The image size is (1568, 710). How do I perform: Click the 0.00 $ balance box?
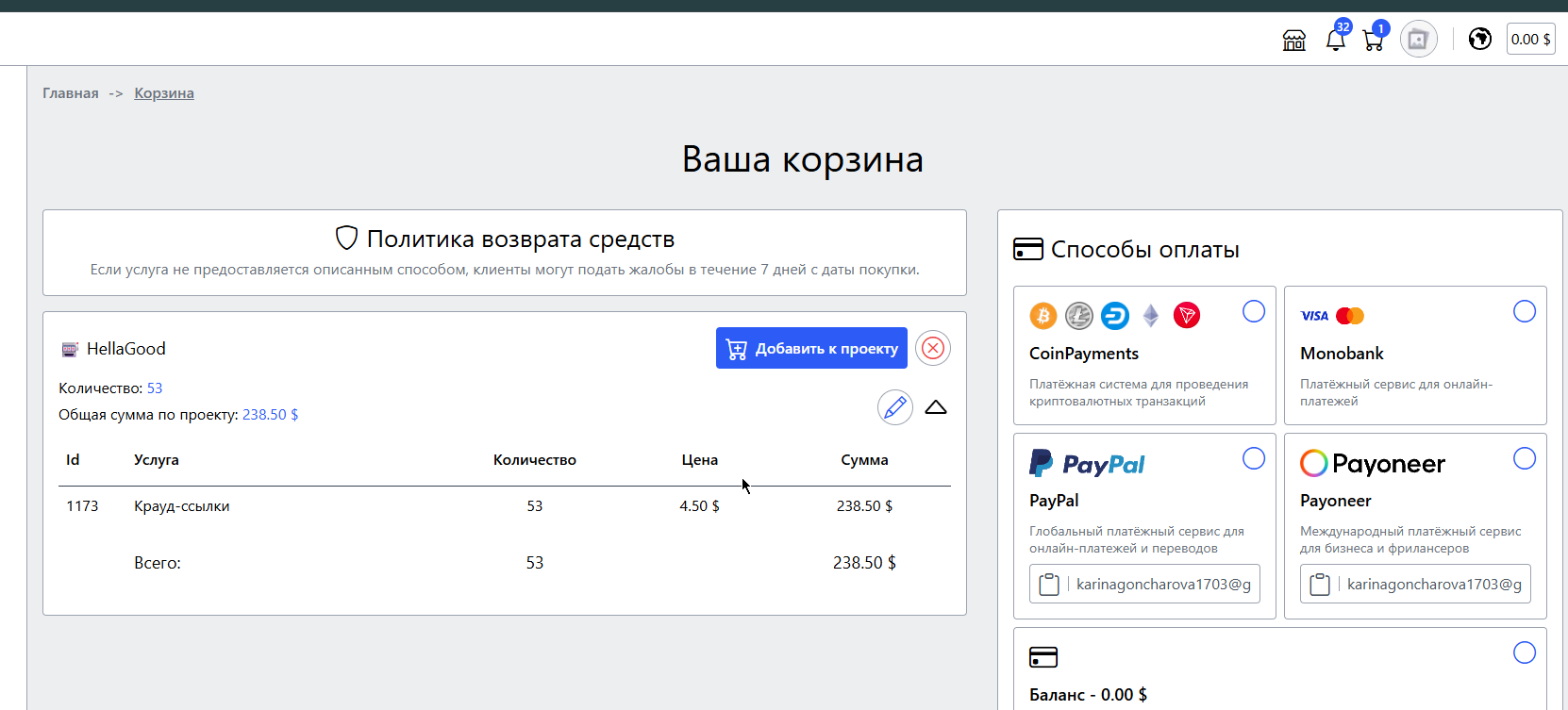point(1530,39)
